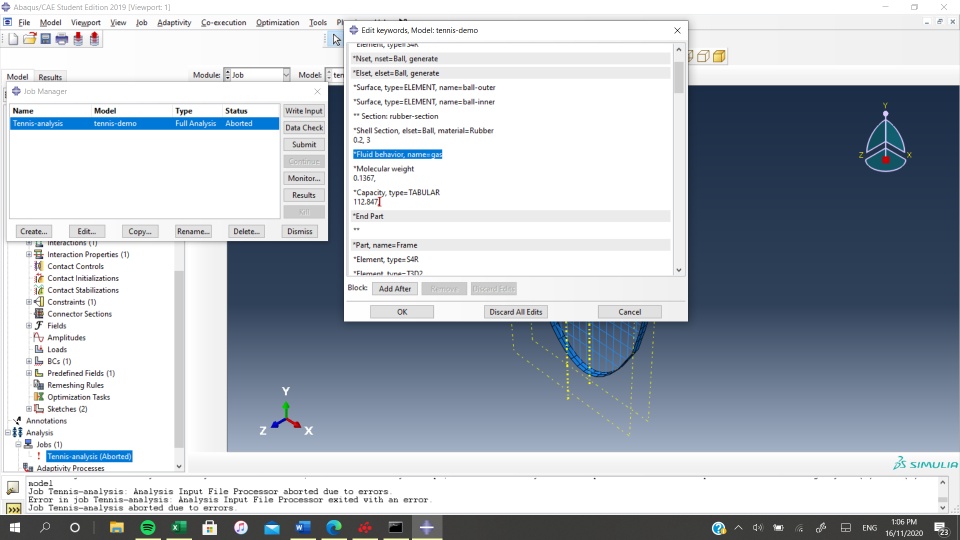
Task: Click the Loads tree icon
Action: tap(39, 350)
